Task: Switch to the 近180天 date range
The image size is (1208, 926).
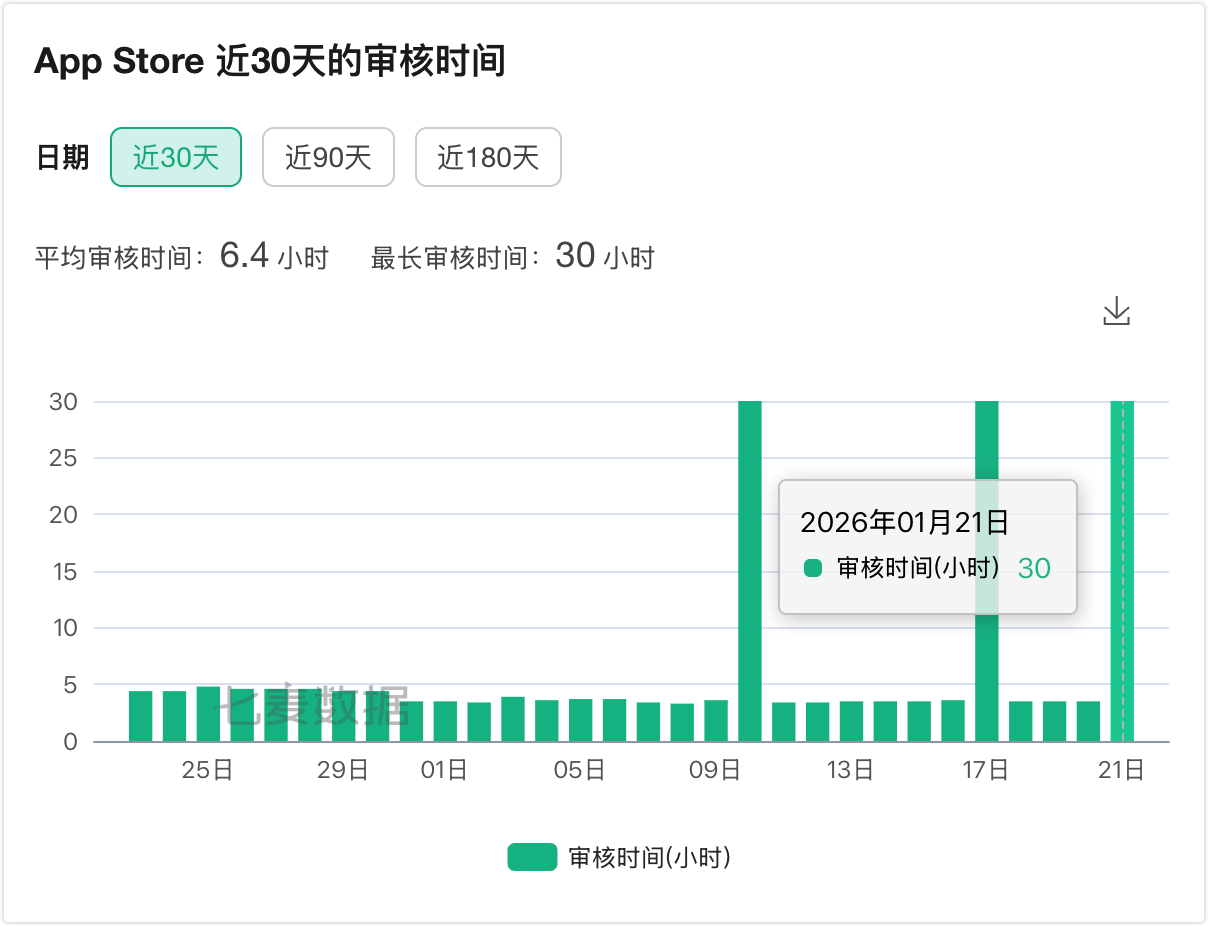Action: point(488,157)
